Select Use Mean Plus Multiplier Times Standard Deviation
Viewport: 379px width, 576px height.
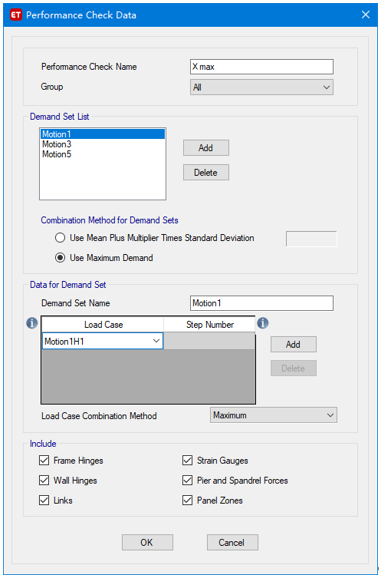(60, 238)
